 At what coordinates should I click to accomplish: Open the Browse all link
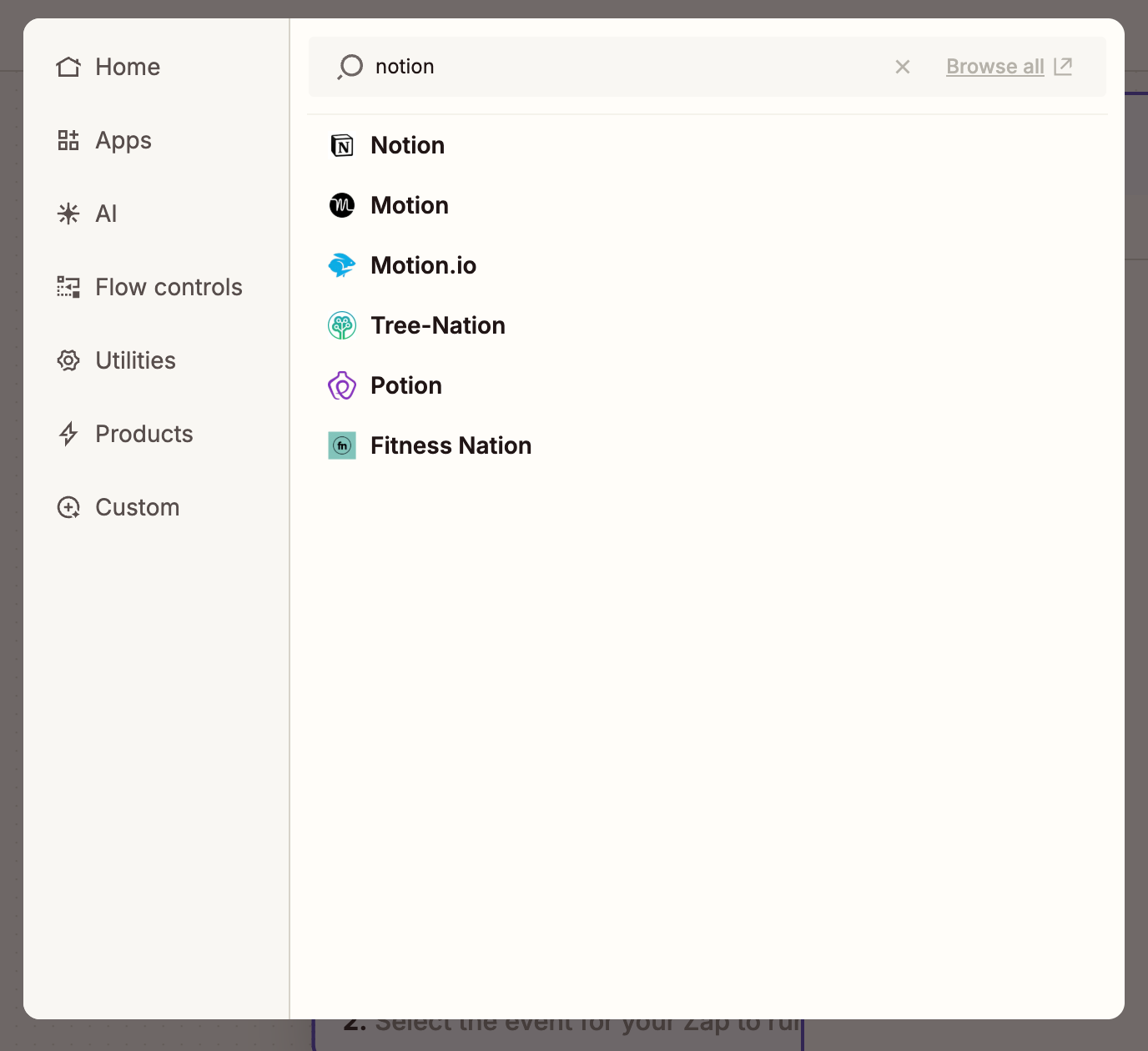[995, 67]
